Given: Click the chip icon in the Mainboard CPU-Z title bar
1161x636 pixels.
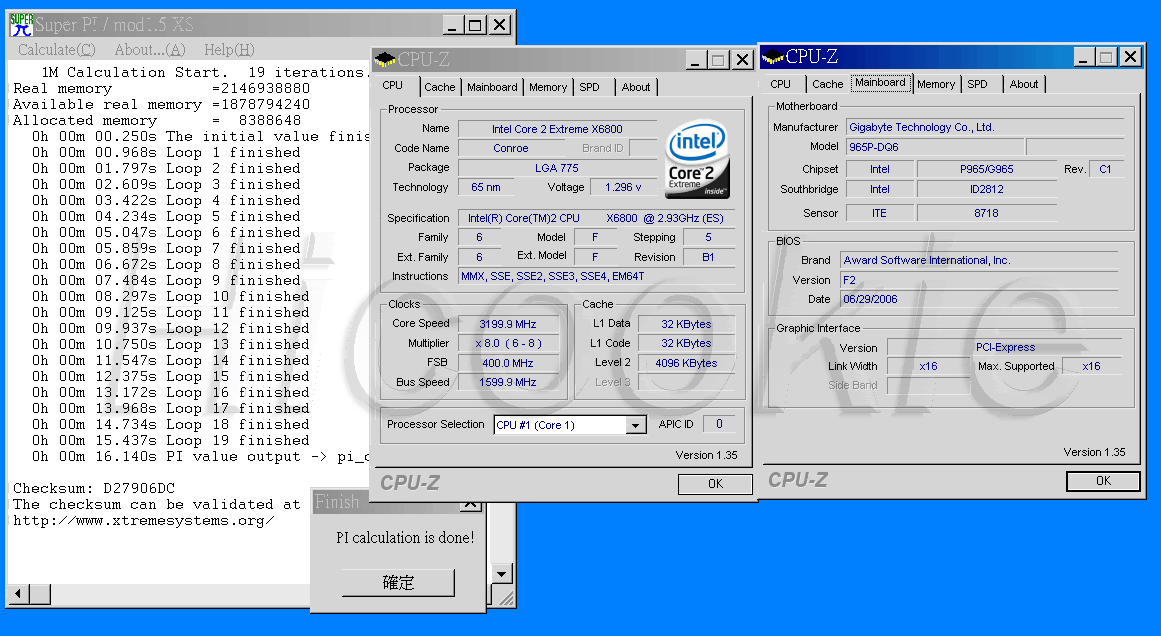Looking at the screenshot, I should tap(773, 57).
